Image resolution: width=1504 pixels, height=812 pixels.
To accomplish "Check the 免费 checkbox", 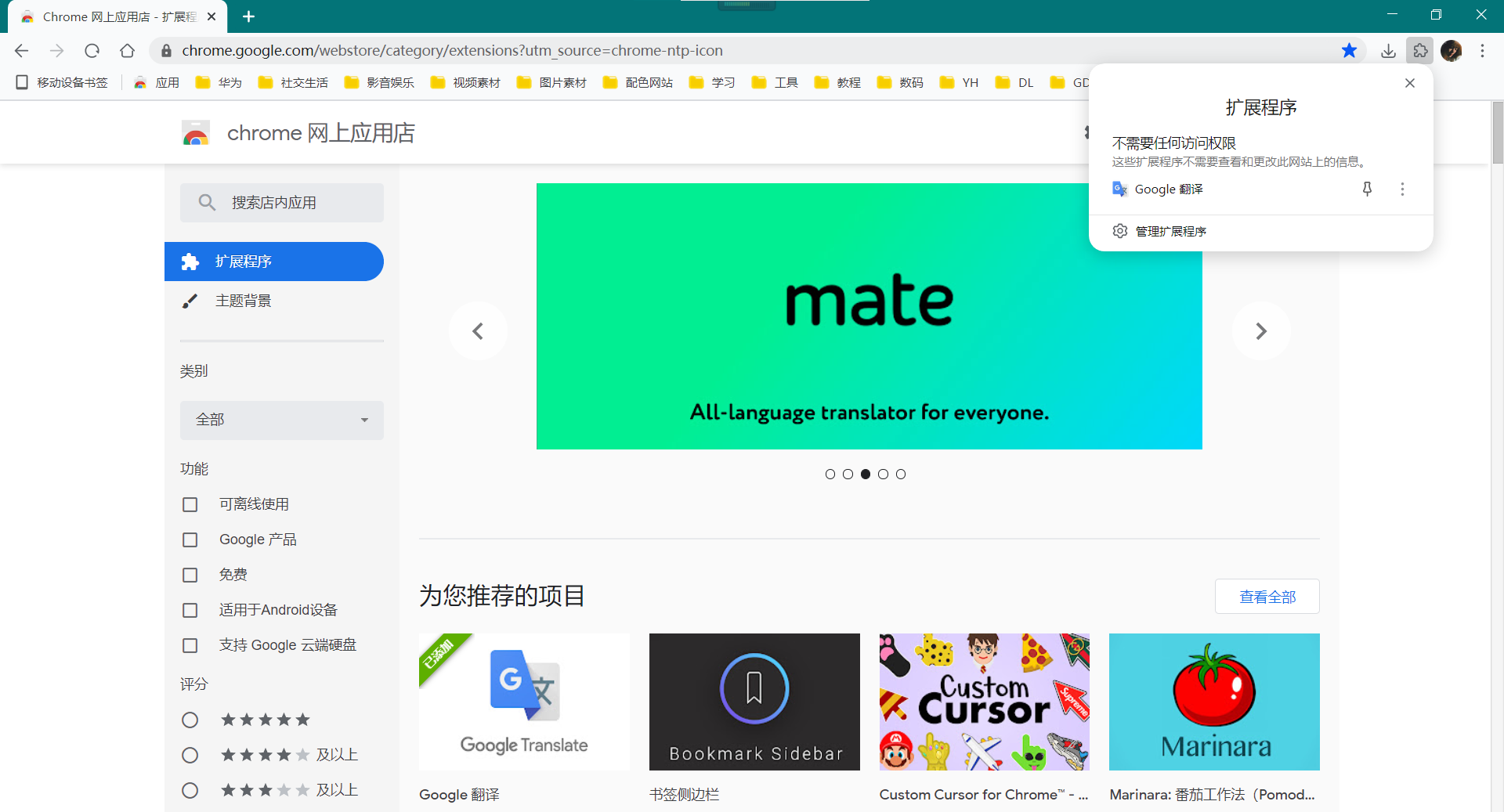I will point(190,575).
